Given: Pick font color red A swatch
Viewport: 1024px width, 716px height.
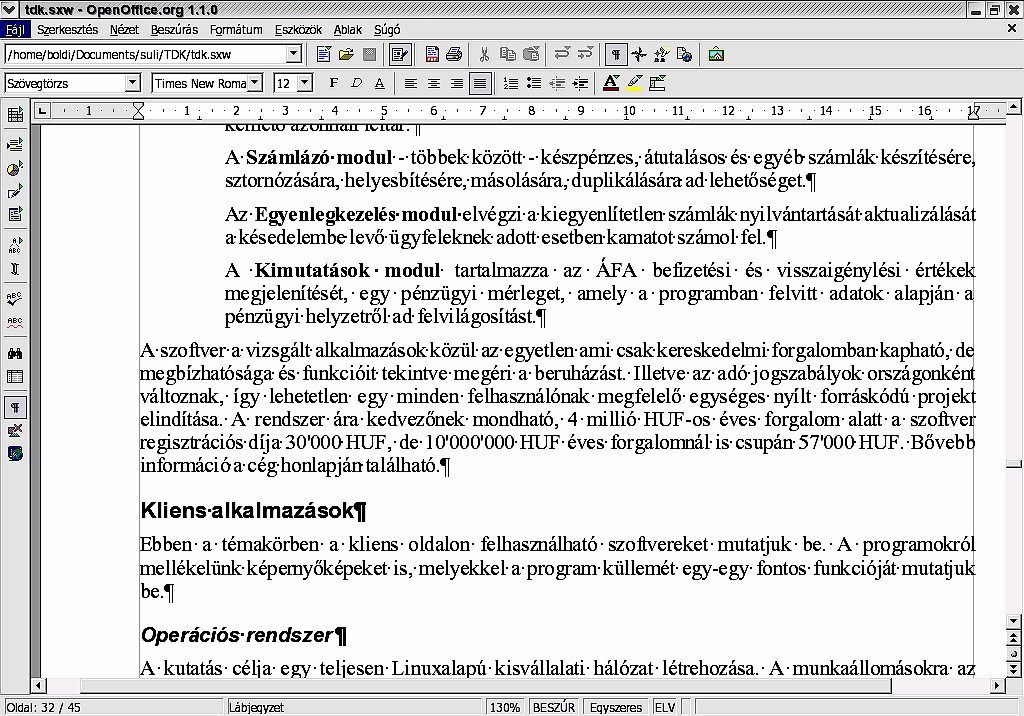Looking at the screenshot, I should pos(611,83).
